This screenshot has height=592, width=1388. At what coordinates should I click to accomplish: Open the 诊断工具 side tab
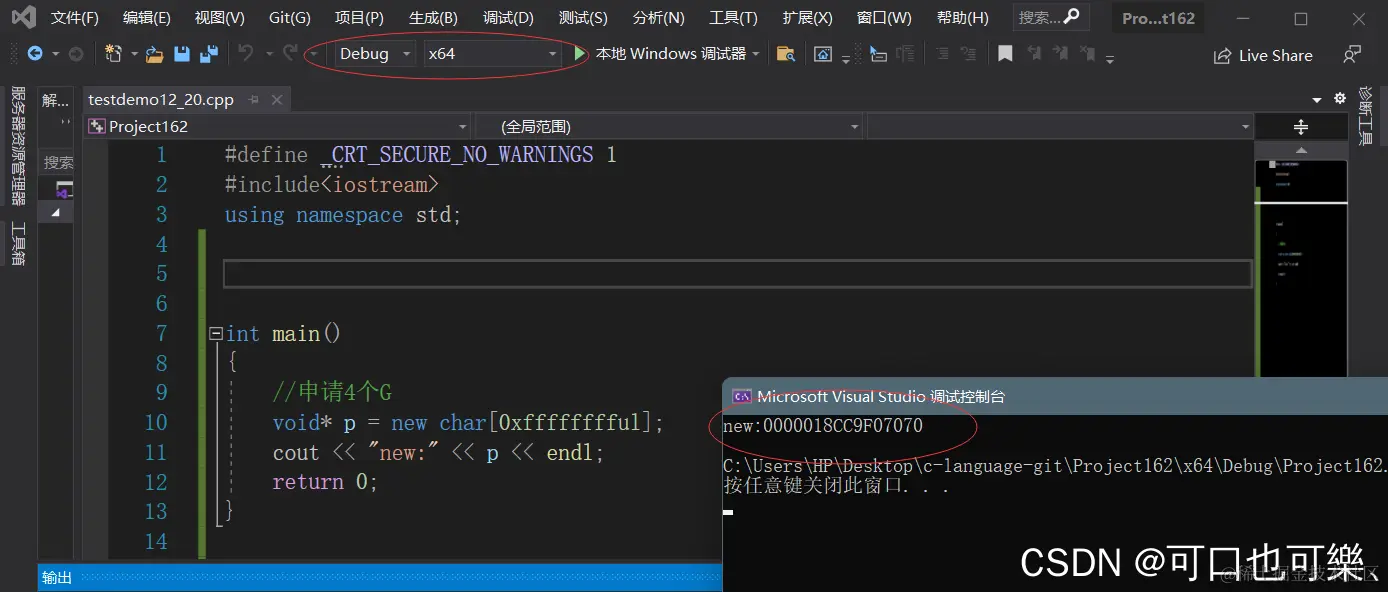click(x=1366, y=116)
